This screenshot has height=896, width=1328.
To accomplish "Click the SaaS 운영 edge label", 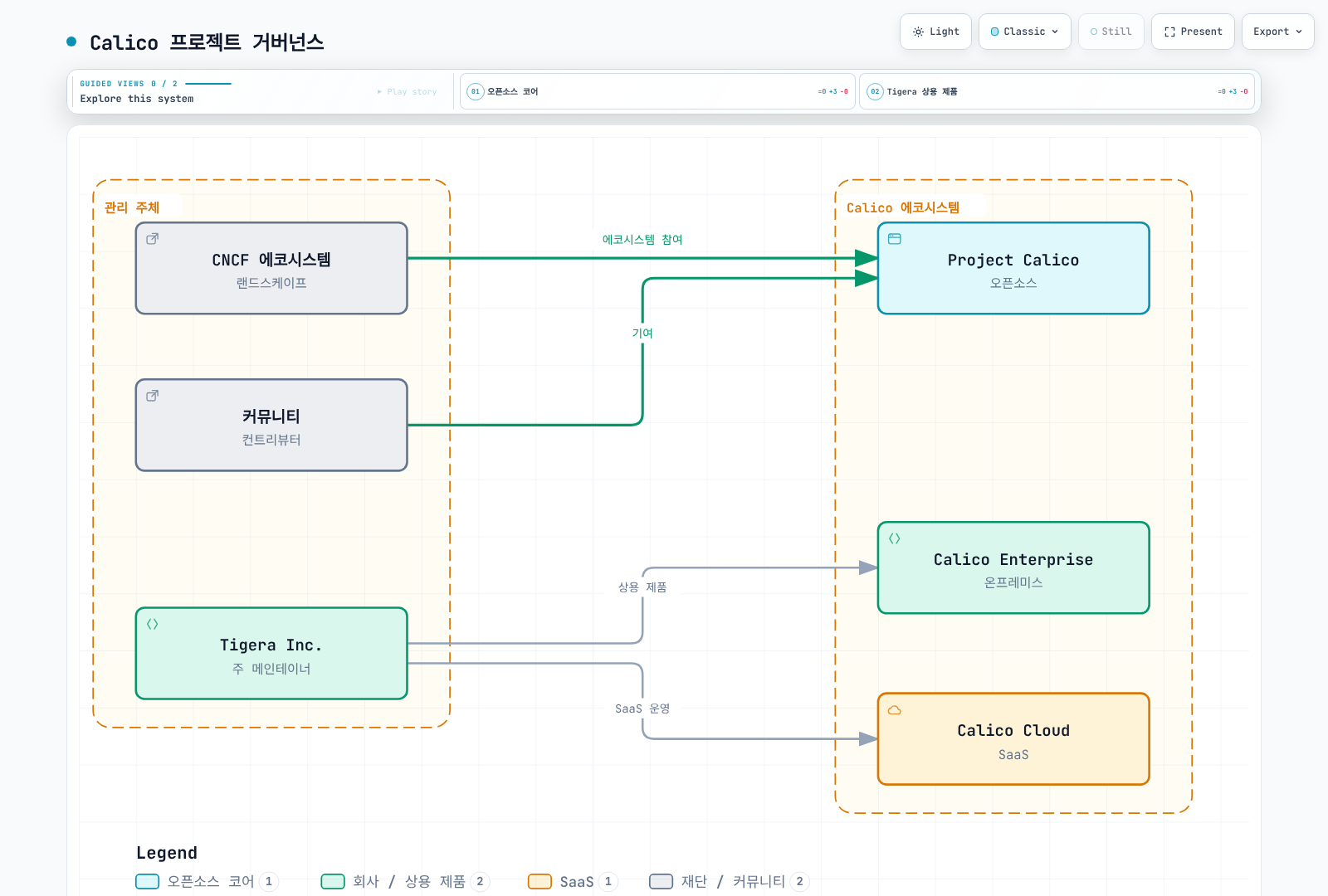I will pyautogui.click(x=642, y=709).
